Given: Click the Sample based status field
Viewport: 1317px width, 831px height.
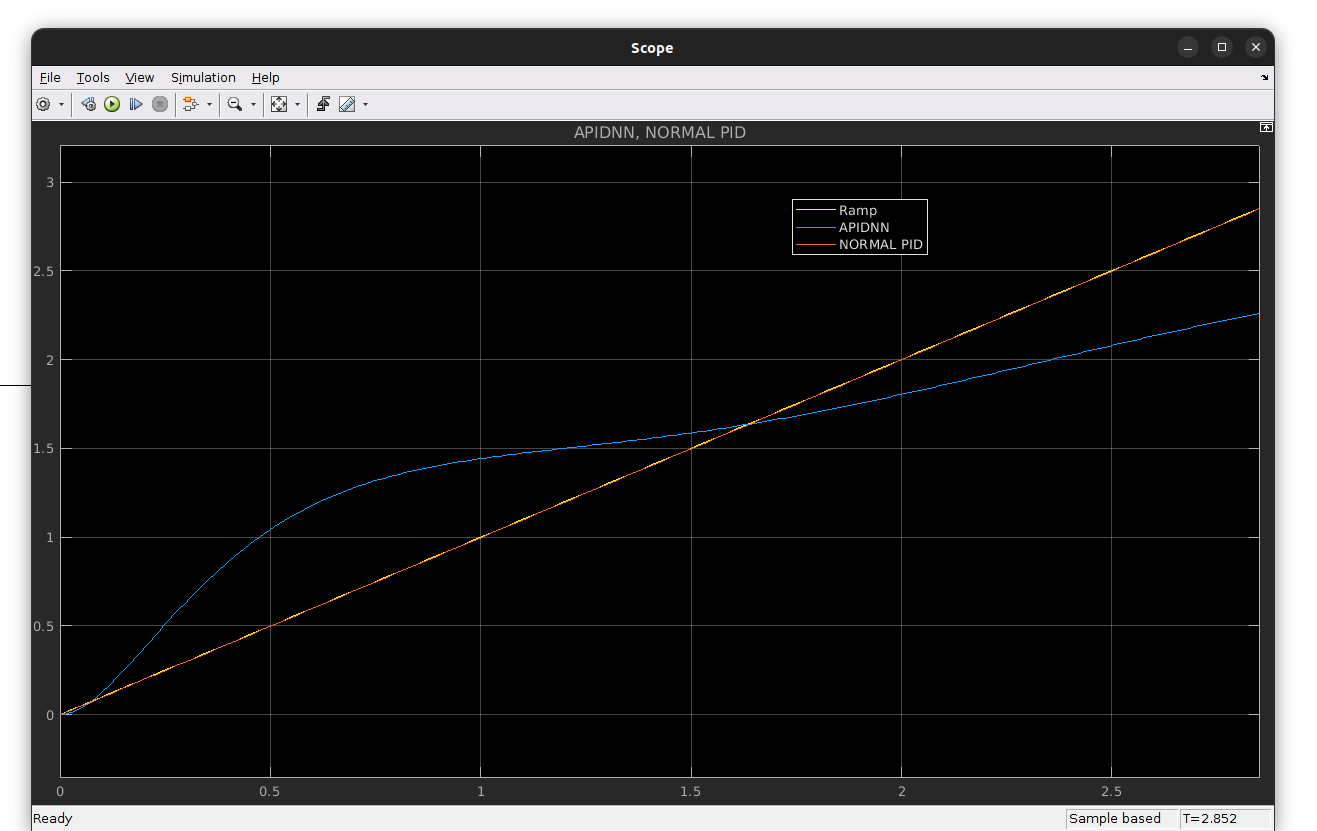Looking at the screenshot, I should coord(1122,818).
